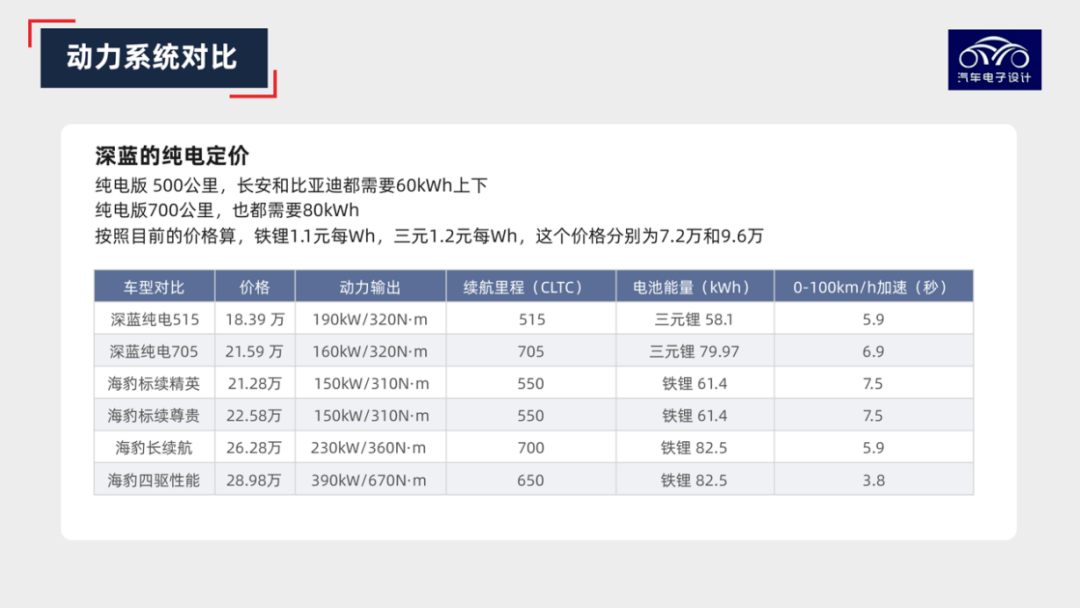
Task: Click 铁锂 82.5 in the 海豹长续航 row
Action: [695, 448]
